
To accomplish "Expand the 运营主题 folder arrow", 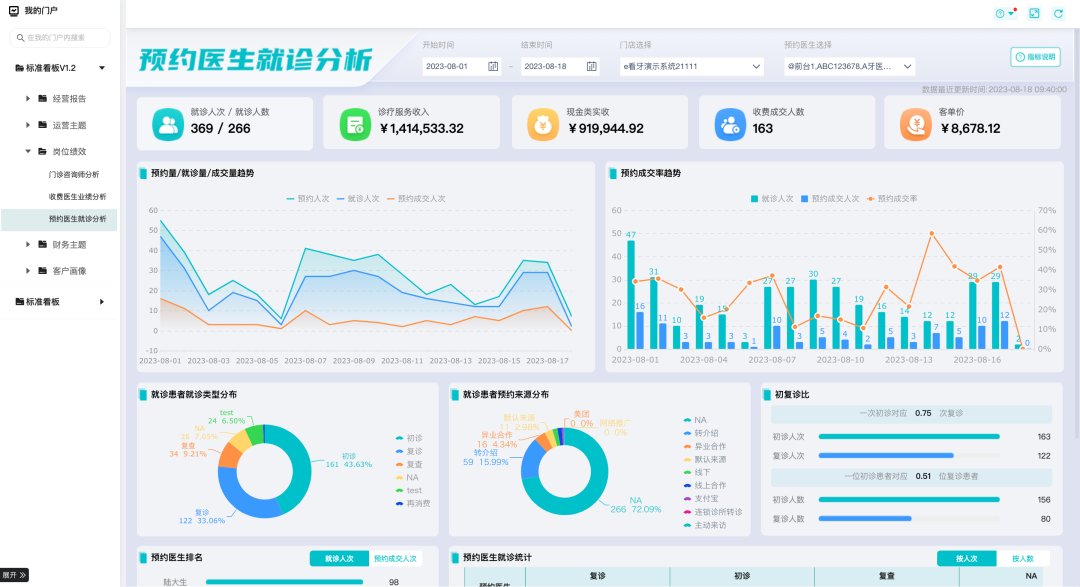I will pyautogui.click(x=28, y=125).
